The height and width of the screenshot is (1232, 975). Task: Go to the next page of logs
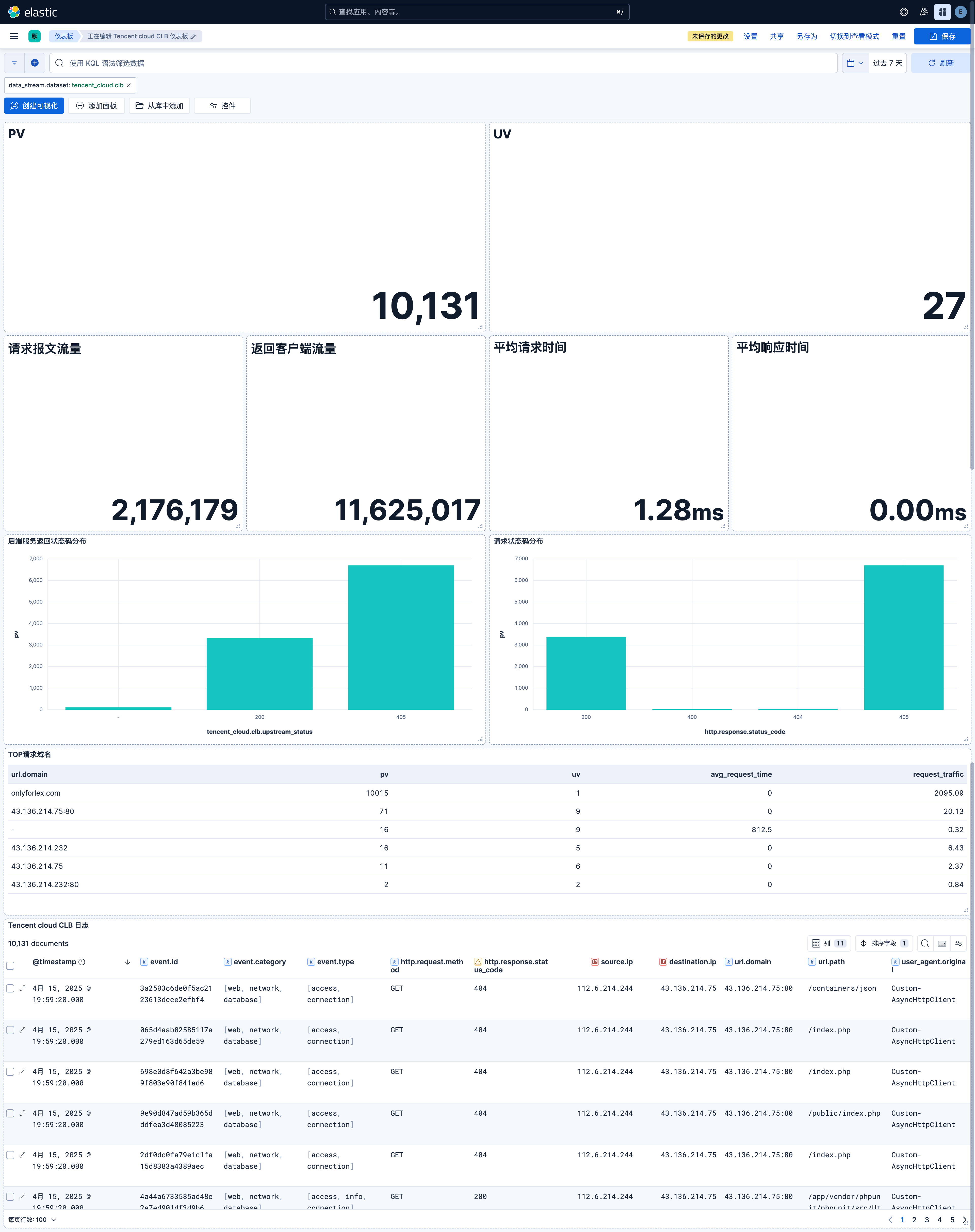point(965,1220)
